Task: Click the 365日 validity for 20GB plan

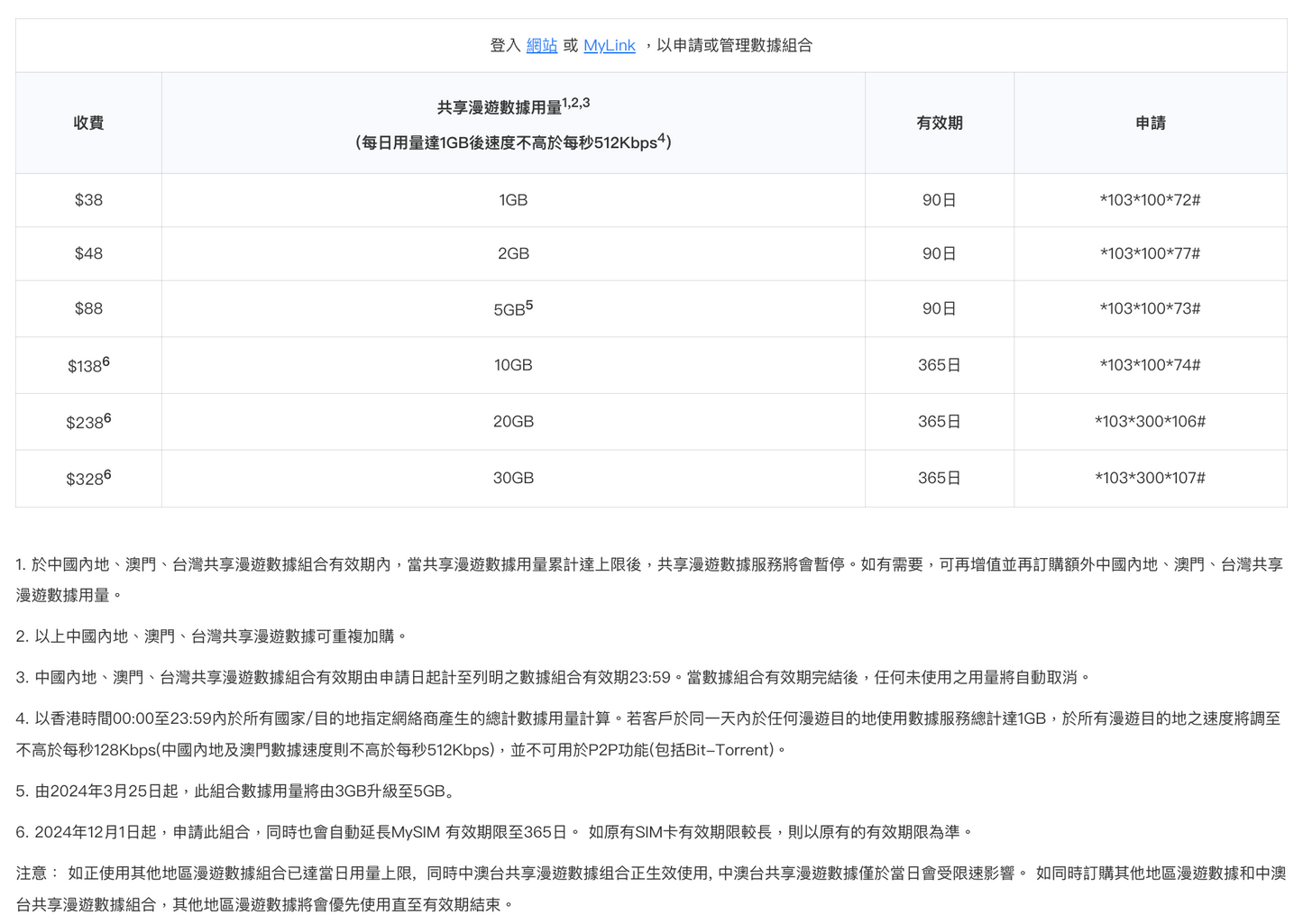Action: (x=939, y=421)
